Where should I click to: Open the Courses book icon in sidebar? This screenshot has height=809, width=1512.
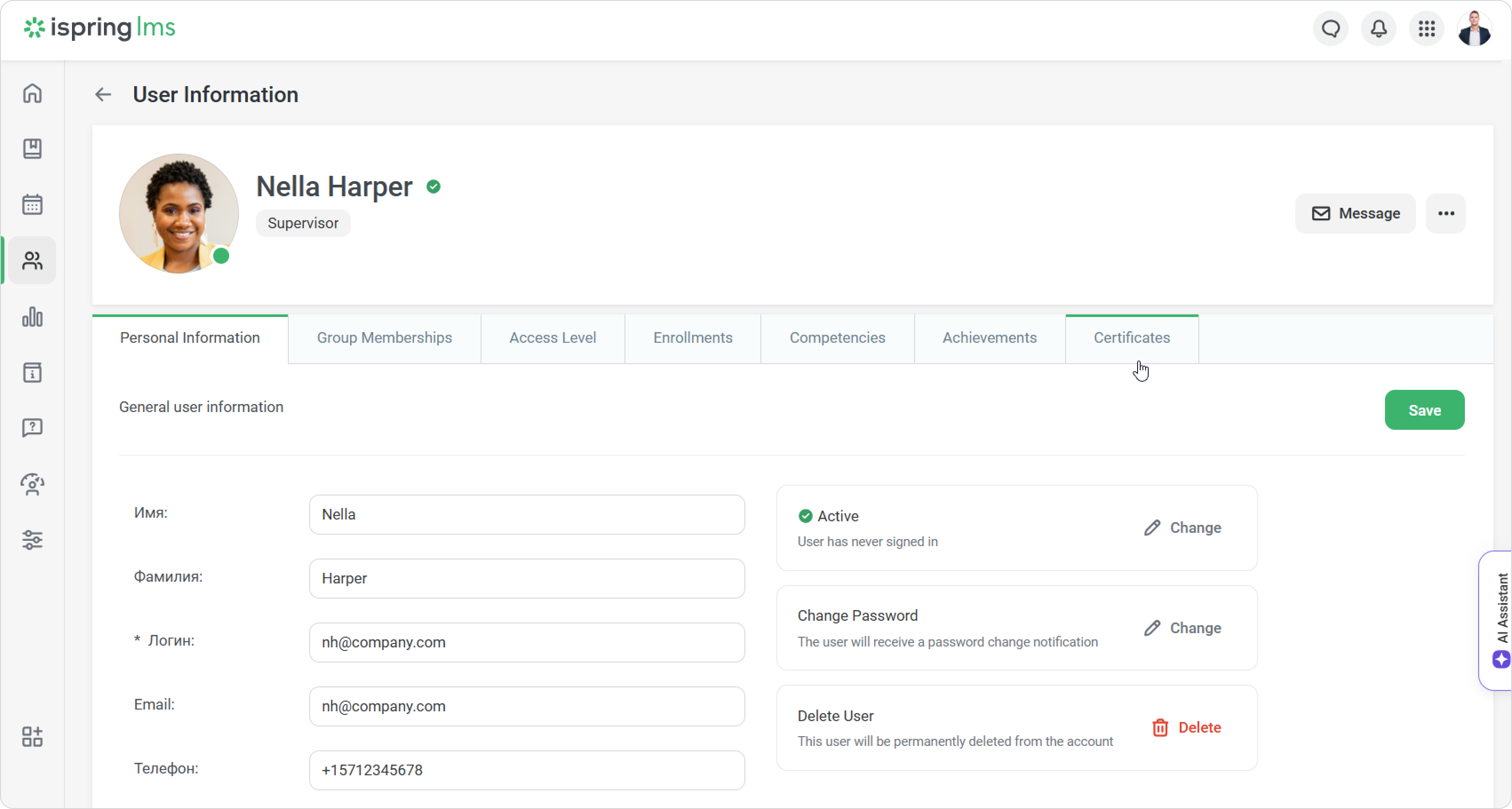coord(32,149)
